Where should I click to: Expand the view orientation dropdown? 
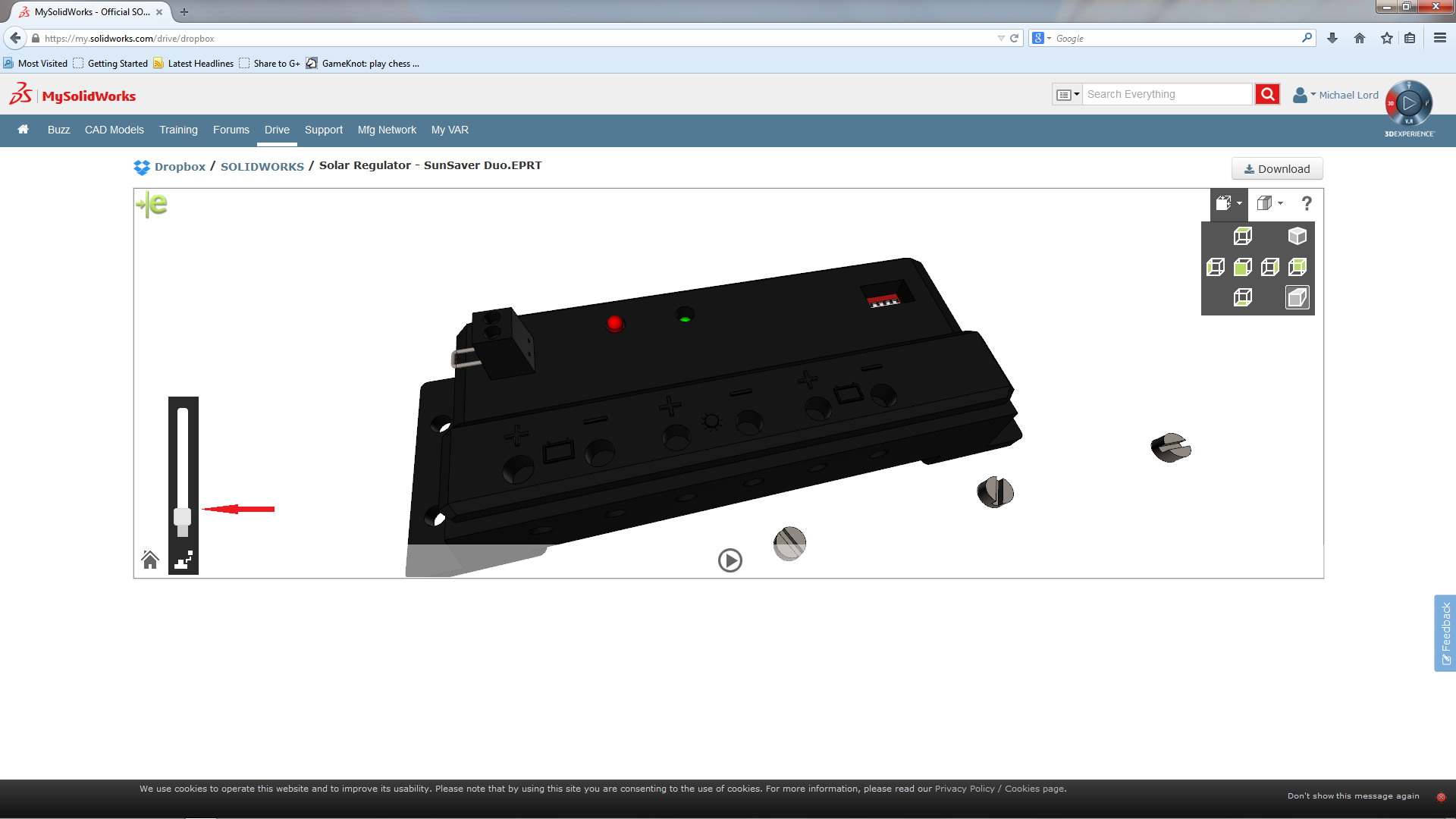point(1228,203)
